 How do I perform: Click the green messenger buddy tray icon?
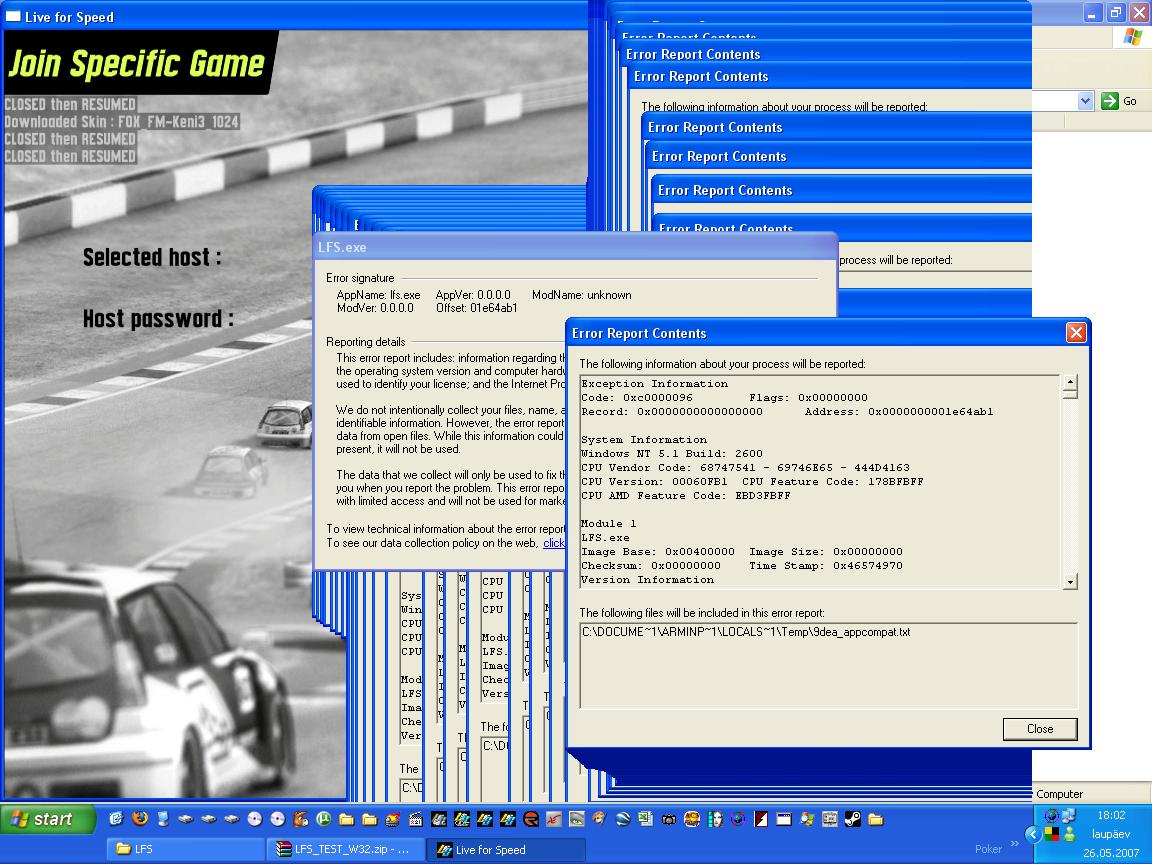(1069, 834)
